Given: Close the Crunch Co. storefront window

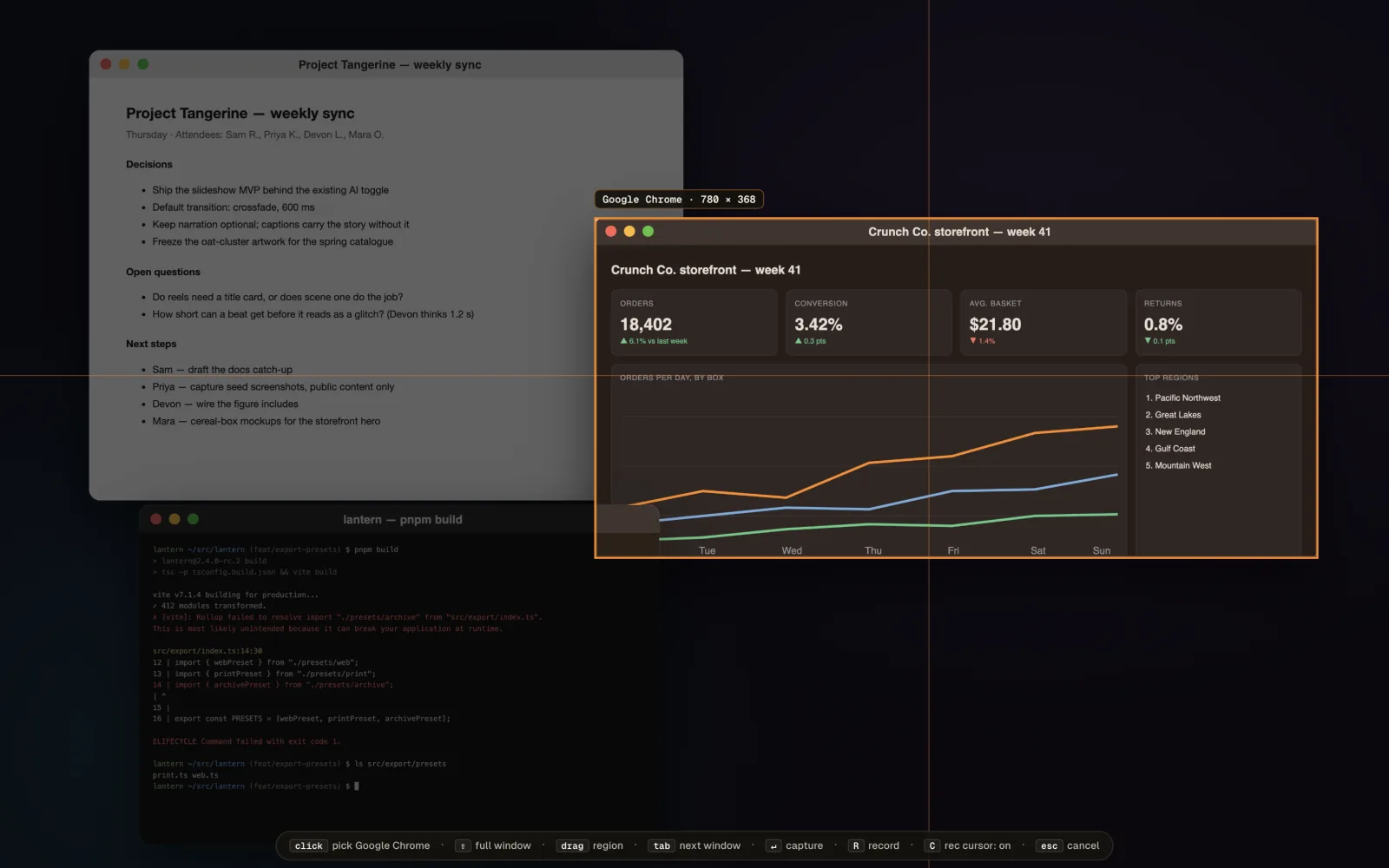Looking at the screenshot, I should 611,232.
